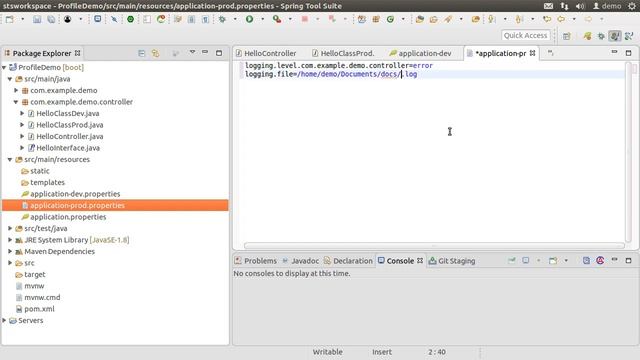Image resolution: width=640 pixels, height=360 pixels.
Task: Click the Save All toolbar icon
Action: tap(51, 19)
